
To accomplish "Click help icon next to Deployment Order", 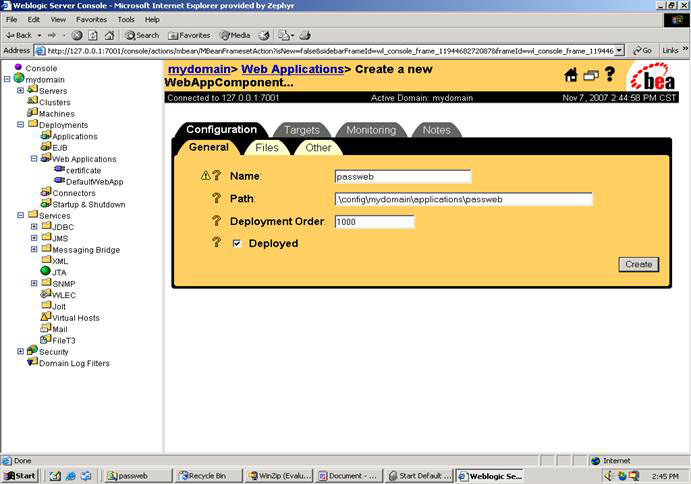I will 216,220.
